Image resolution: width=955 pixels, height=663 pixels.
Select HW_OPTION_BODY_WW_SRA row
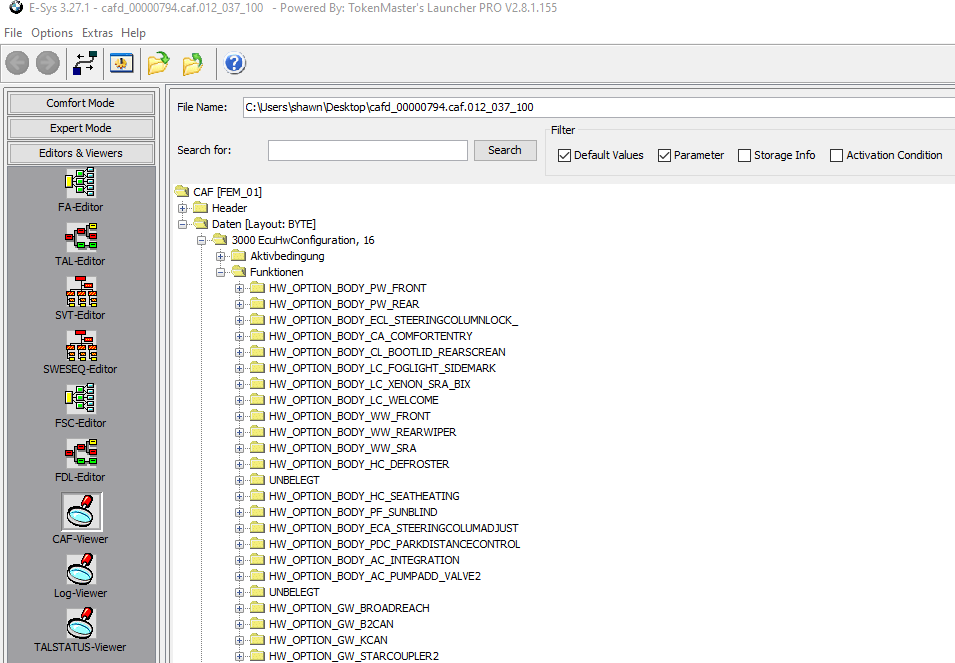point(343,448)
